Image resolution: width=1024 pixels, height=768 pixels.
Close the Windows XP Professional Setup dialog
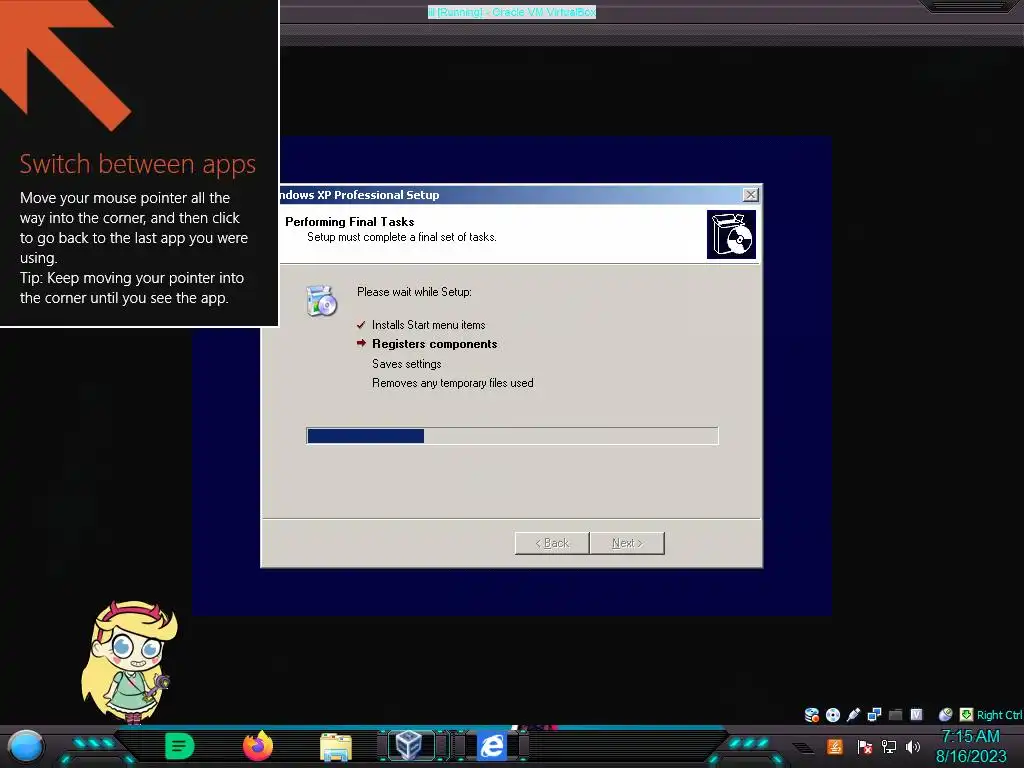(x=751, y=195)
